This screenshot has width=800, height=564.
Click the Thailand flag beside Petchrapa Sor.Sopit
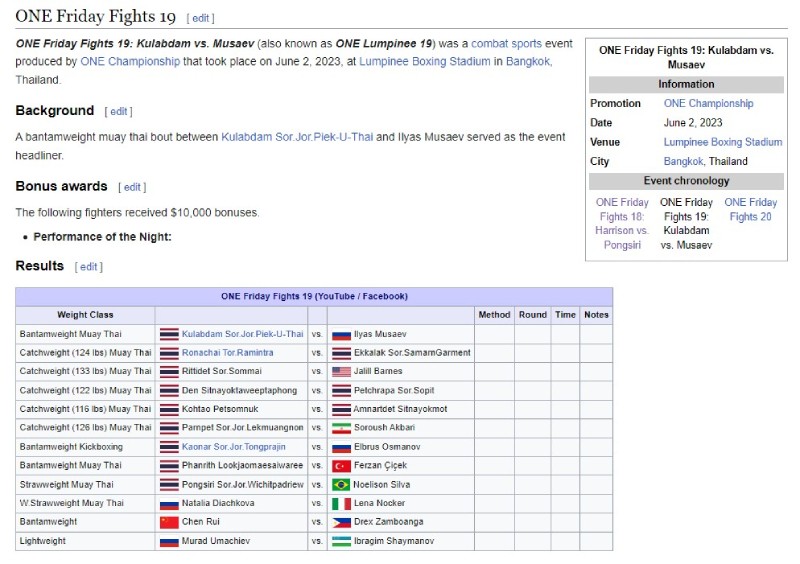(x=341, y=390)
